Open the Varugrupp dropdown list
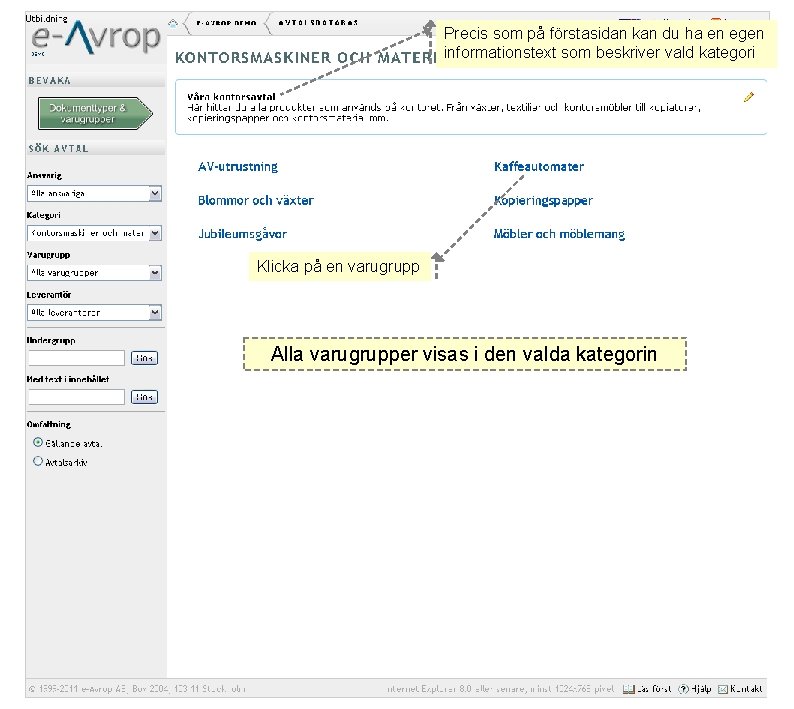This screenshot has height=709, width=794. coord(94,273)
